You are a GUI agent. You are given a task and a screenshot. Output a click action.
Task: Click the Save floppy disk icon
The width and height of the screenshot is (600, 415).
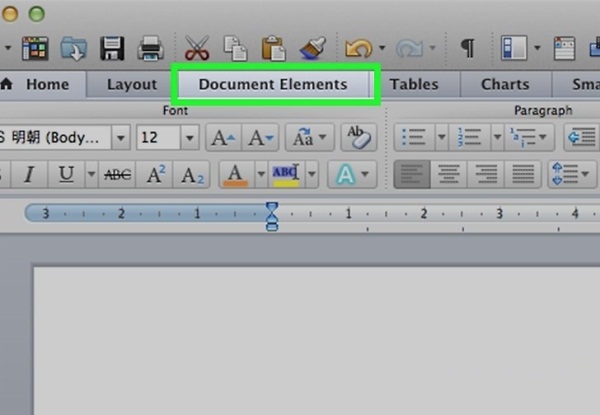pyautogui.click(x=111, y=47)
